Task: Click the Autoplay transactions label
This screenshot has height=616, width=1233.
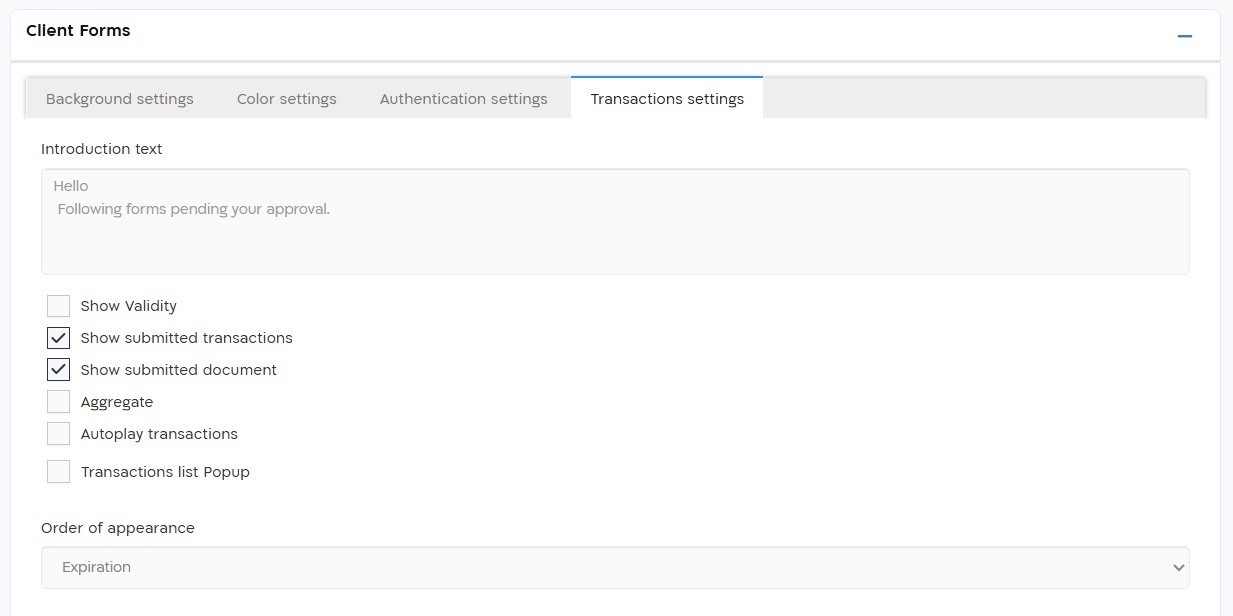Action: (x=159, y=434)
